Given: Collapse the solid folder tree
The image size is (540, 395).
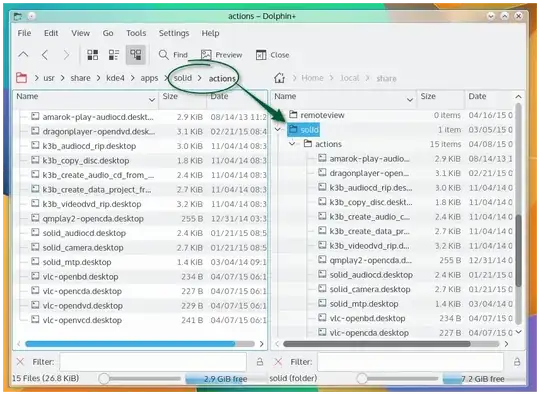Looking at the screenshot, I should [x=278, y=129].
